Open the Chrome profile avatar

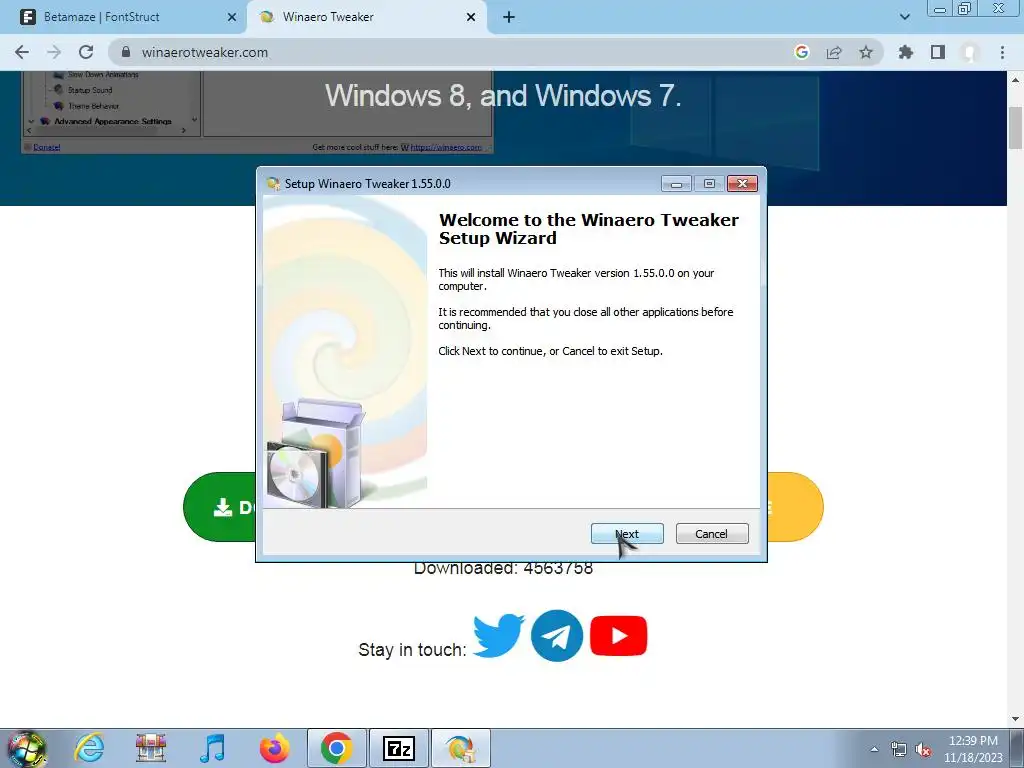coord(970,52)
